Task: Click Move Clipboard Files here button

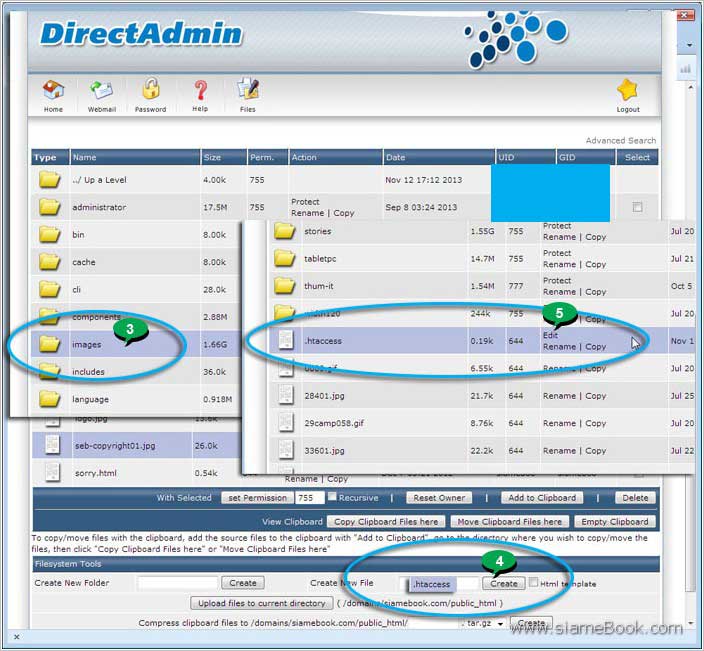Action: pyautogui.click(x=510, y=522)
